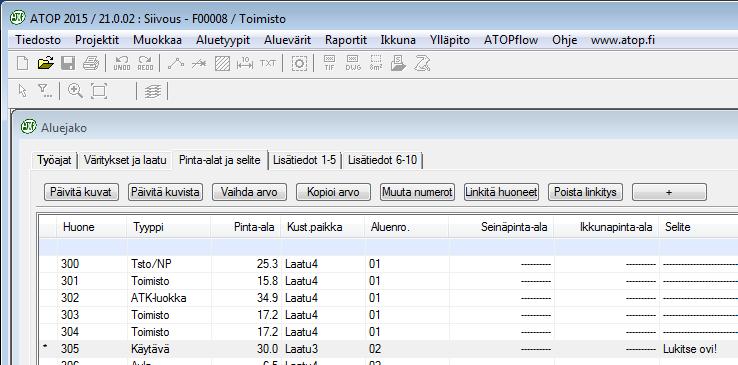Select the ATK-luokka type cell
The width and height of the screenshot is (738, 365).
click(x=168, y=298)
